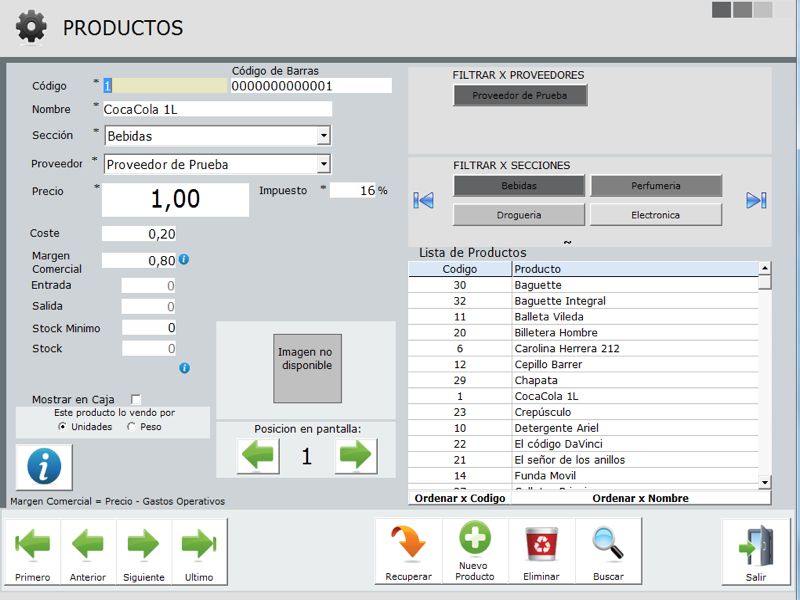Screen dimensions: 800x600
Task: Filter products by the Perfumeria section
Action: [x=656, y=186]
